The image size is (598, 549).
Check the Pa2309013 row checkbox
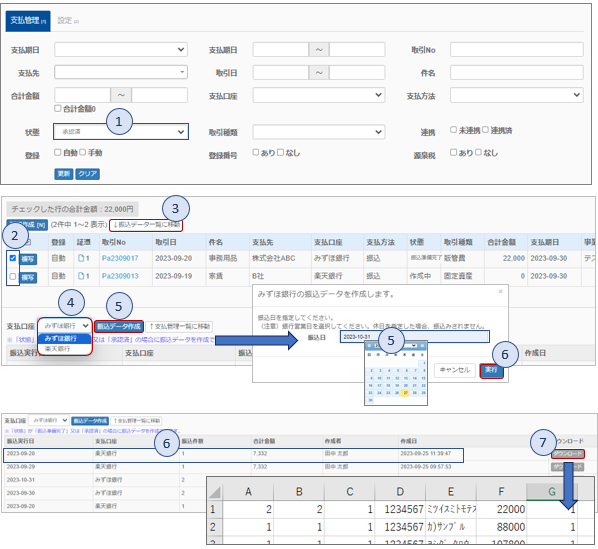click(13, 276)
